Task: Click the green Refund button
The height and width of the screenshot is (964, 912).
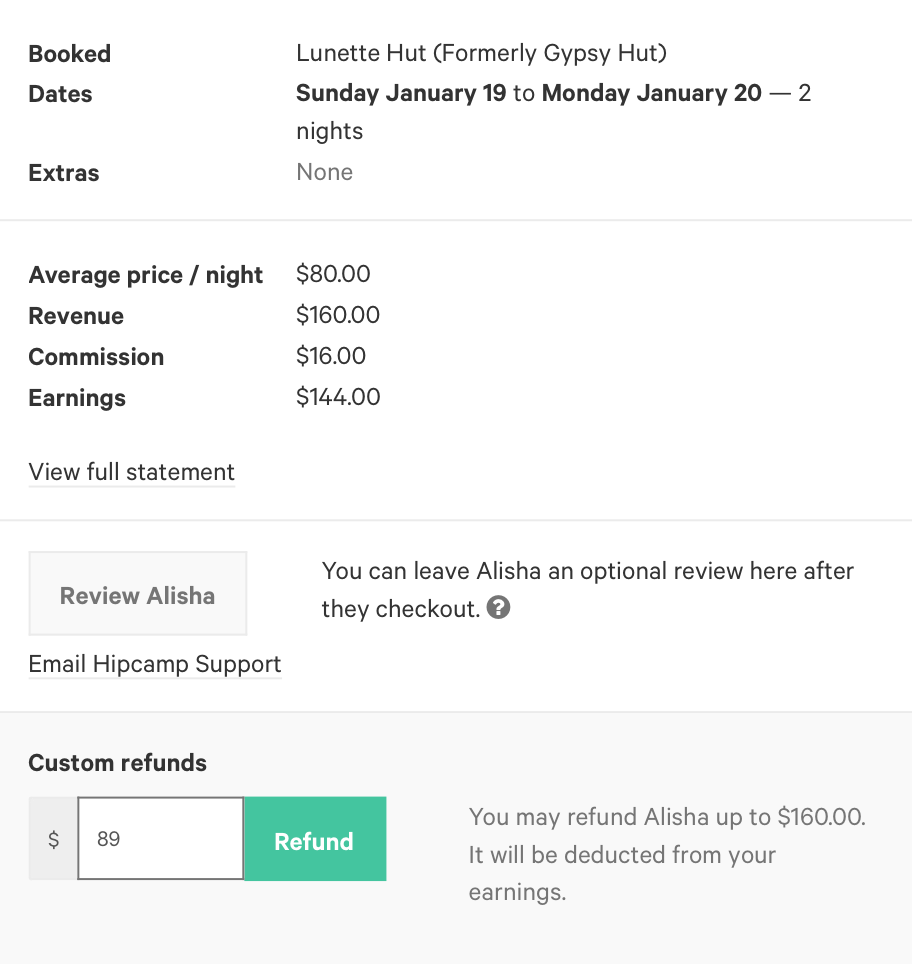Action: pyautogui.click(x=315, y=839)
